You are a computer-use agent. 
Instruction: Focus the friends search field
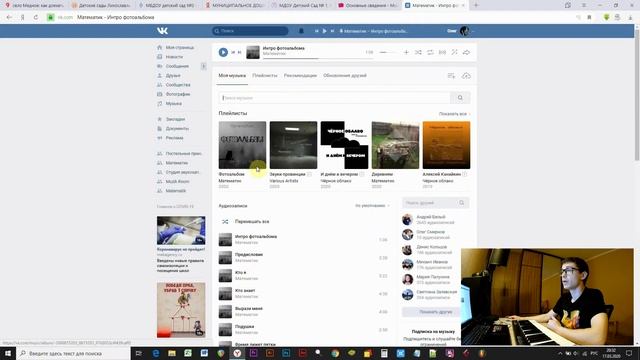pos(436,203)
